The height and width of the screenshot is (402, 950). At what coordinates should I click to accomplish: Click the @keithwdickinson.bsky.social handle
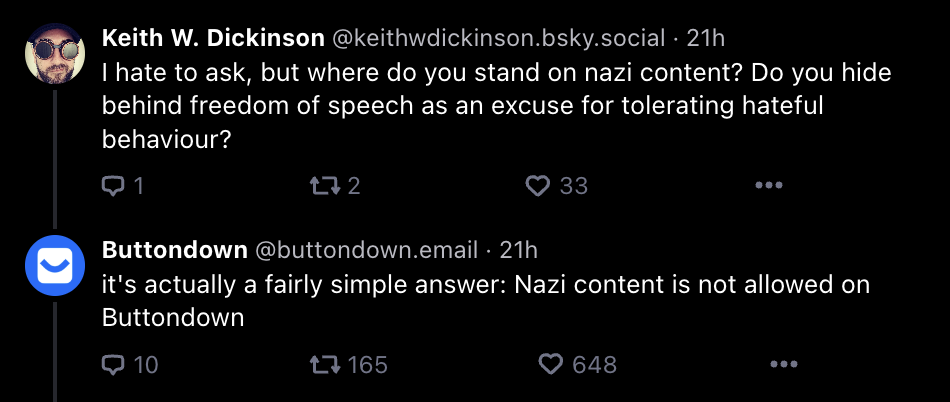tap(497, 39)
